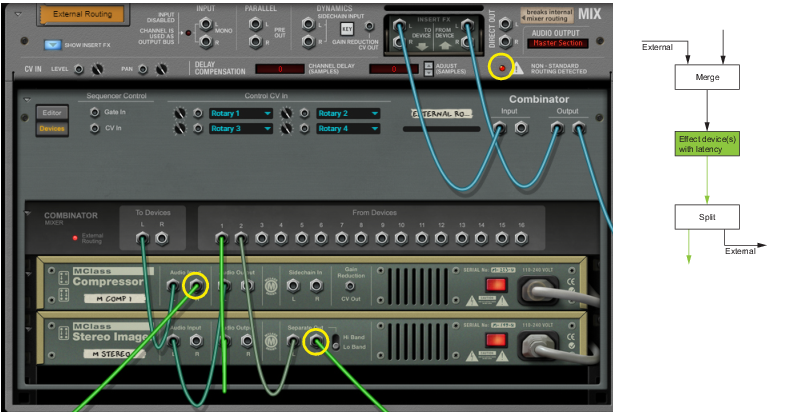Adjust the CV In Pan trim knob
Viewport: 801px width, 412px height.
pyautogui.click(x=161, y=69)
